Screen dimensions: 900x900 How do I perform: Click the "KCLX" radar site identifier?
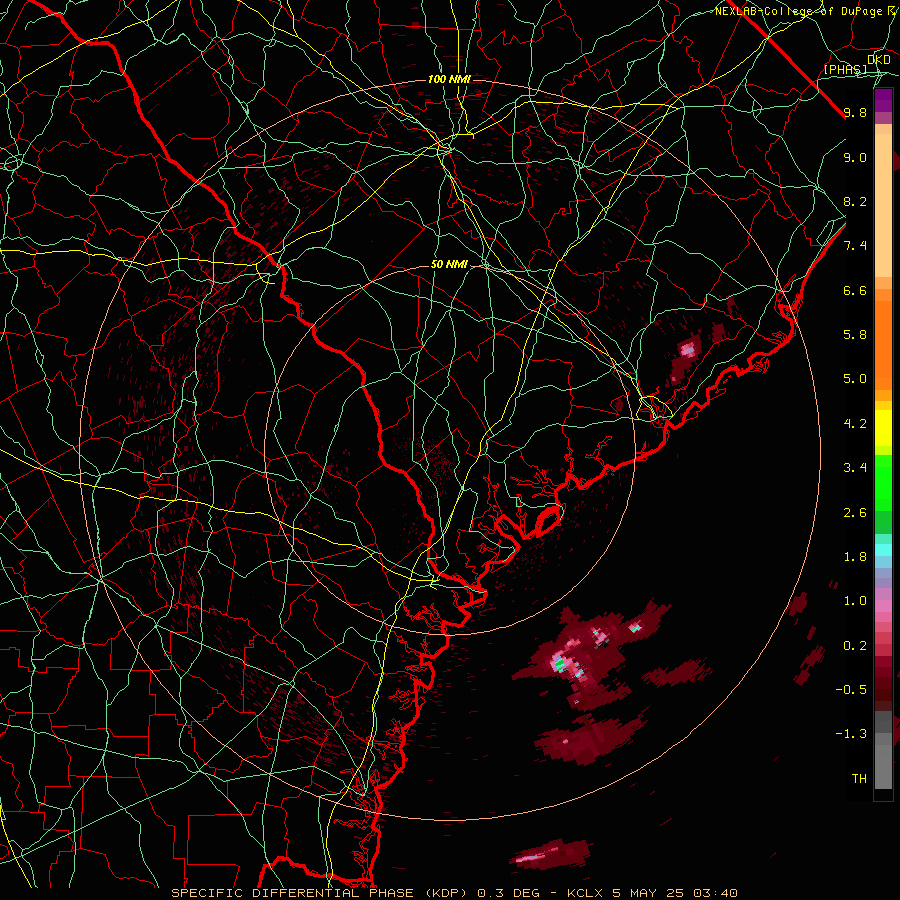(x=585, y=893)
